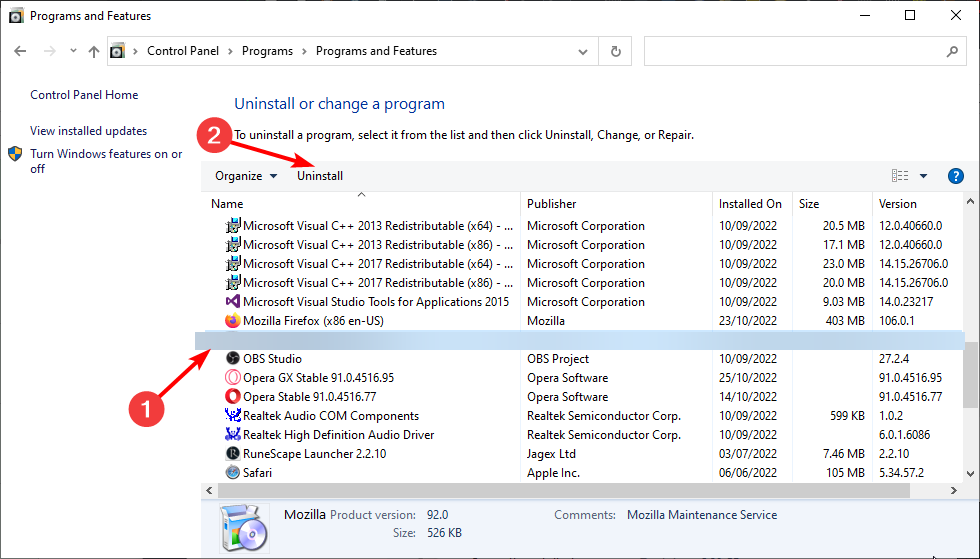Open the More view options dropdown arrow
This screenshot has height=559, width=980.
tap(923, 176)
